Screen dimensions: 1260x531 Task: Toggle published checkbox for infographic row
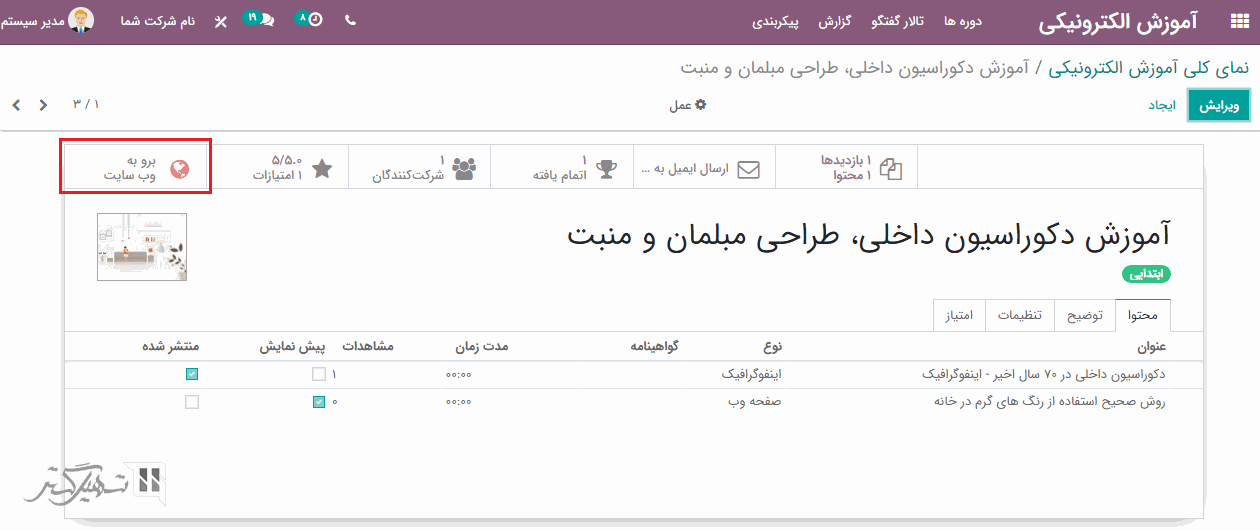pos(192,374)
